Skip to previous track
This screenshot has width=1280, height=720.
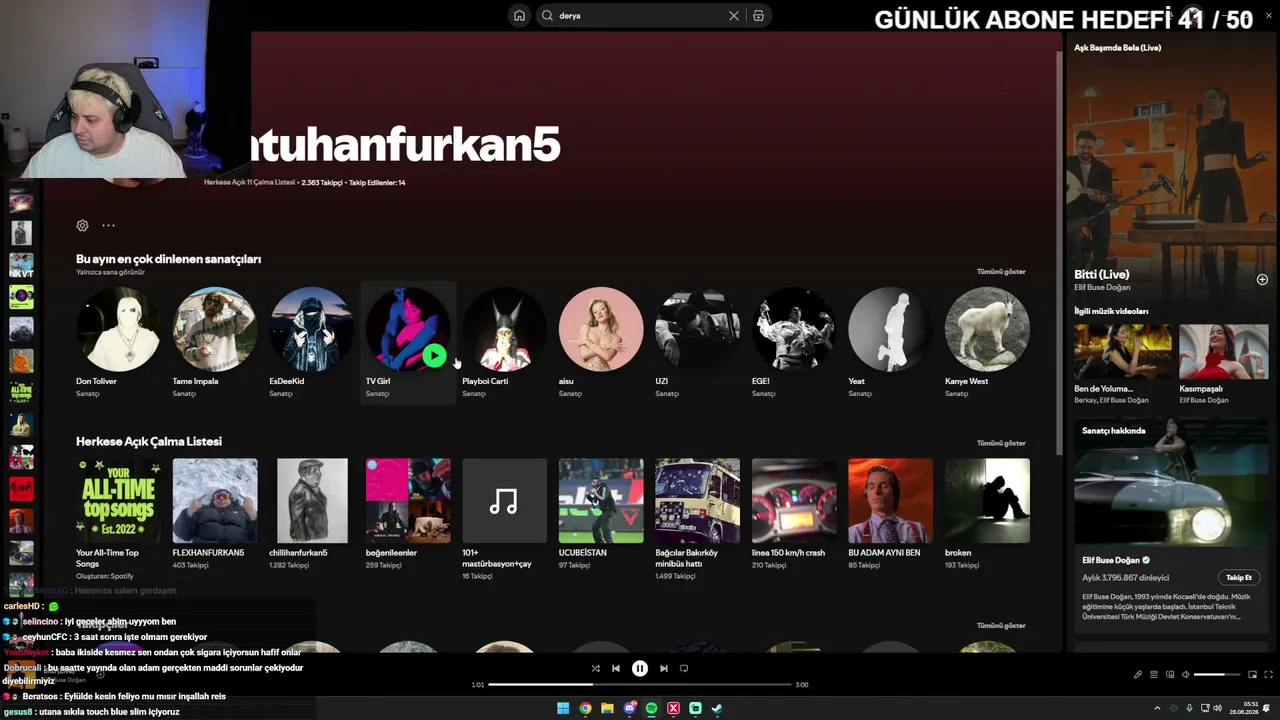[616, 669]
